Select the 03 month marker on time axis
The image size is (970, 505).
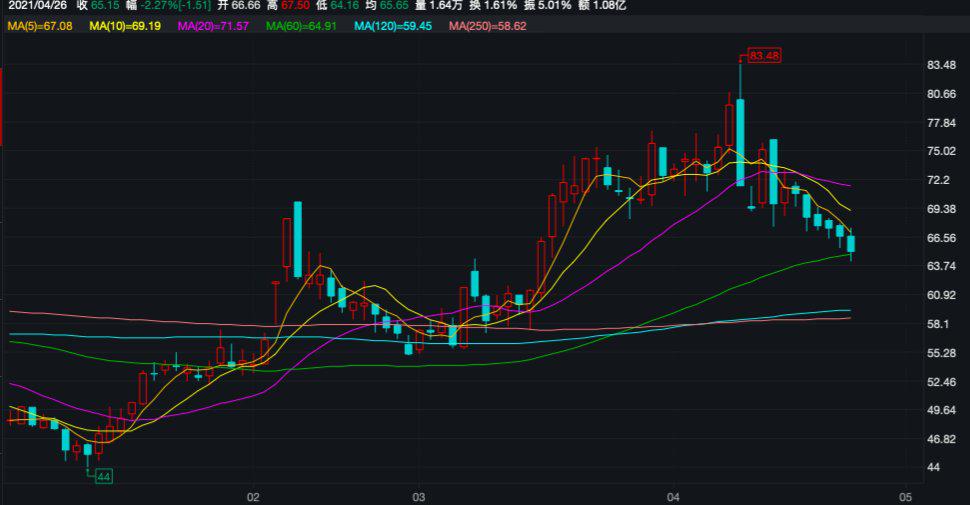pos(419,497)
